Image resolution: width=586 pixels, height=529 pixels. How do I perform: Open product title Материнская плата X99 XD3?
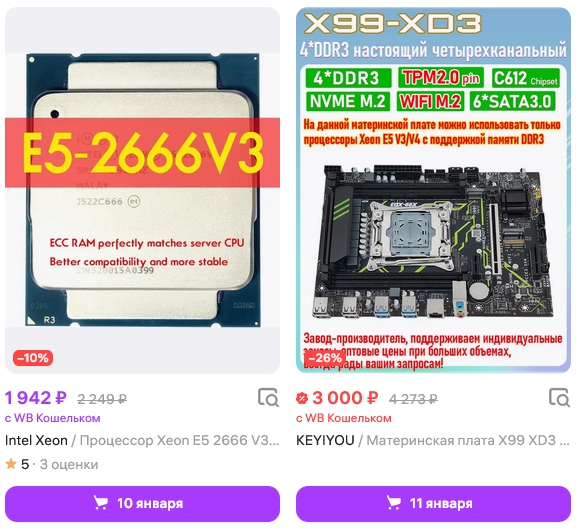pyautogui.click(x=468, y=440)
